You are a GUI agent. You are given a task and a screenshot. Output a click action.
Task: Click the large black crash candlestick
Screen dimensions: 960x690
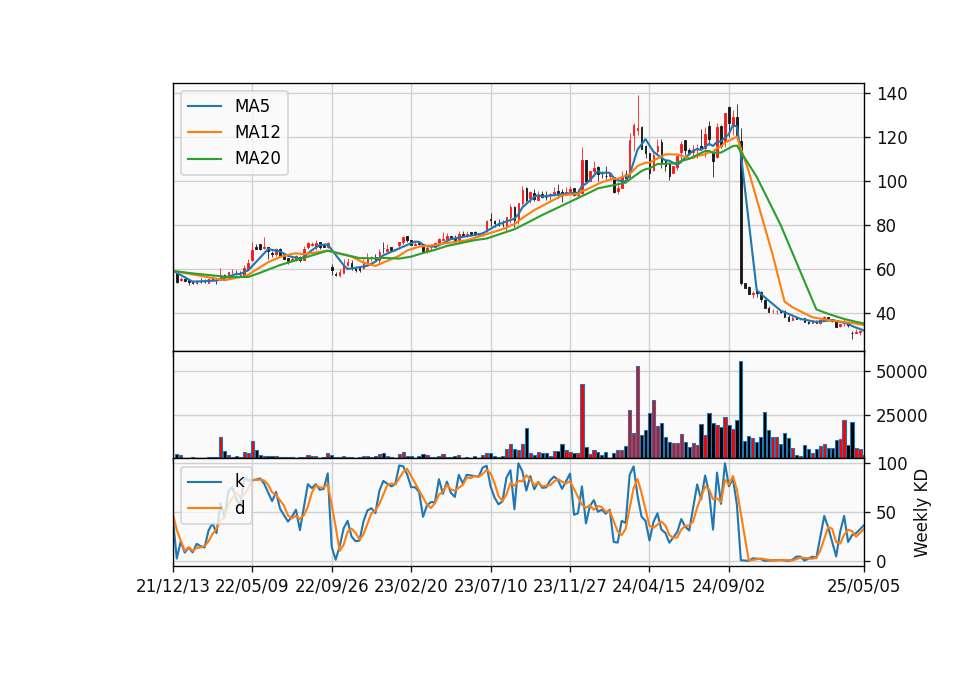click(741, 212)
